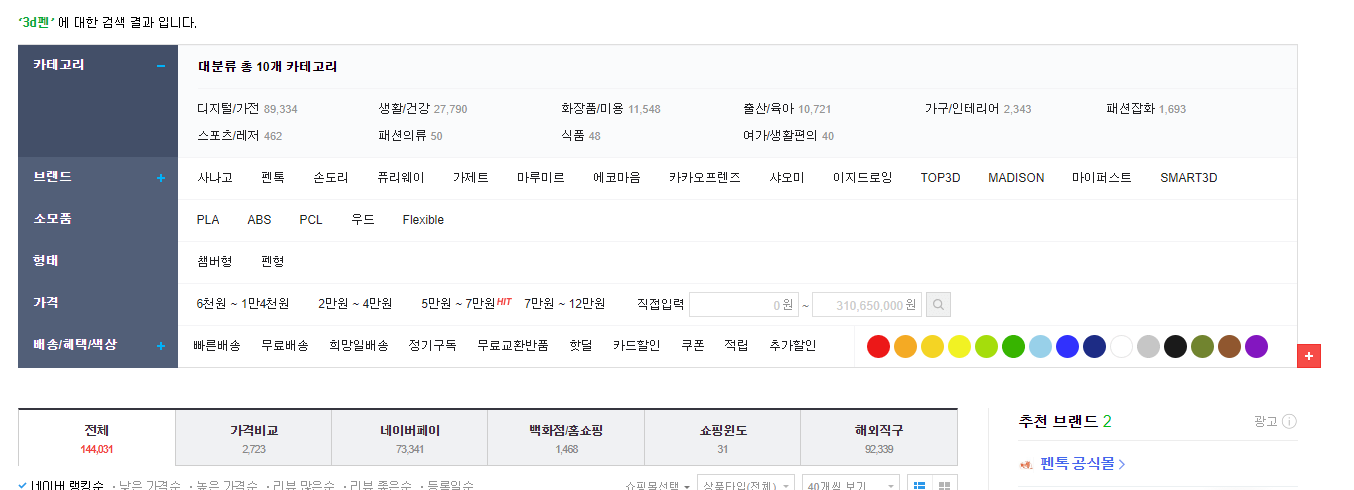Switch to list view layout icon
Image resolution: width=1354 pixels, height=490 pixels.
(918, 484)
